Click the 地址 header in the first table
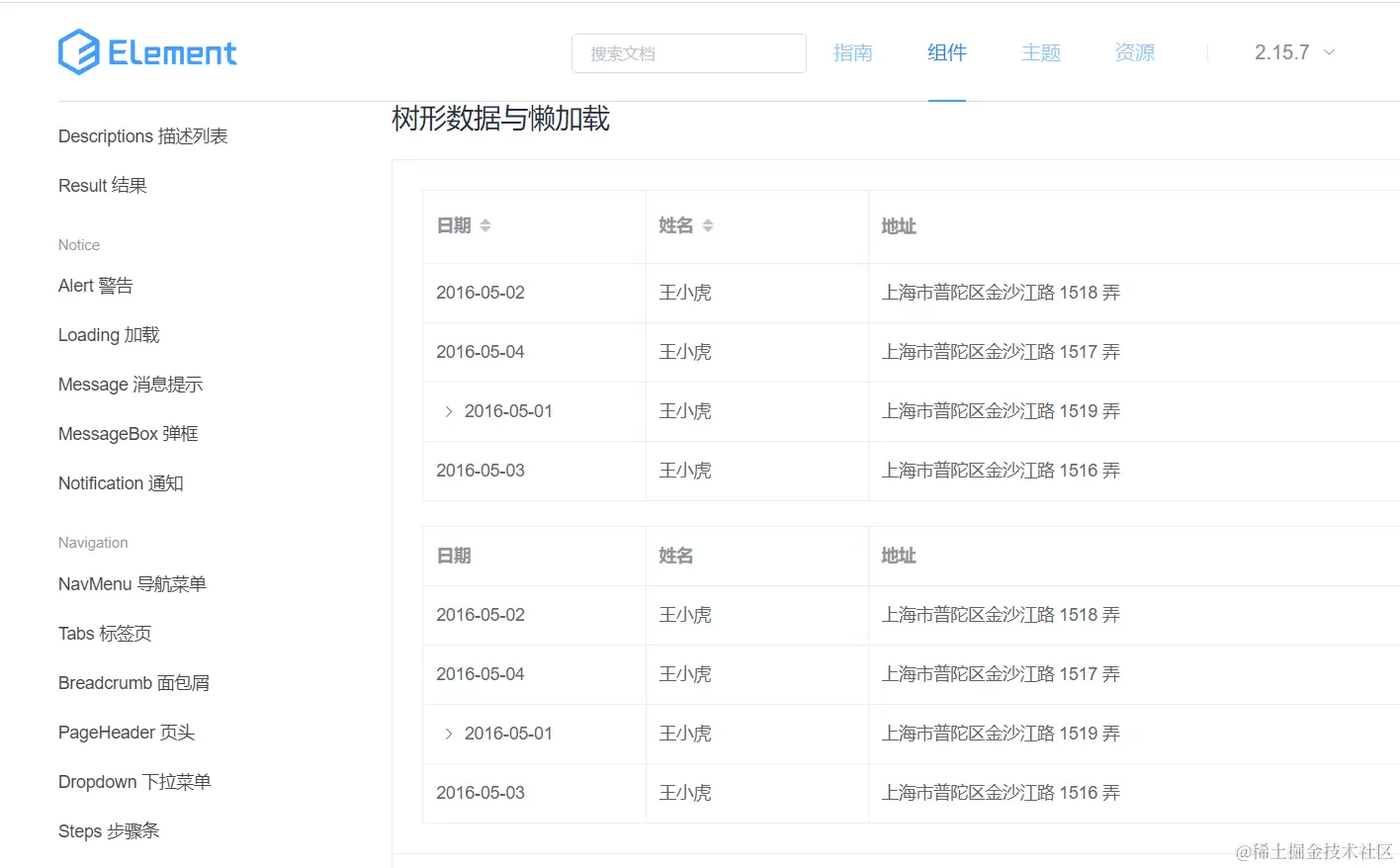Screen dimensions: 1400x868 tap(899, 226)
